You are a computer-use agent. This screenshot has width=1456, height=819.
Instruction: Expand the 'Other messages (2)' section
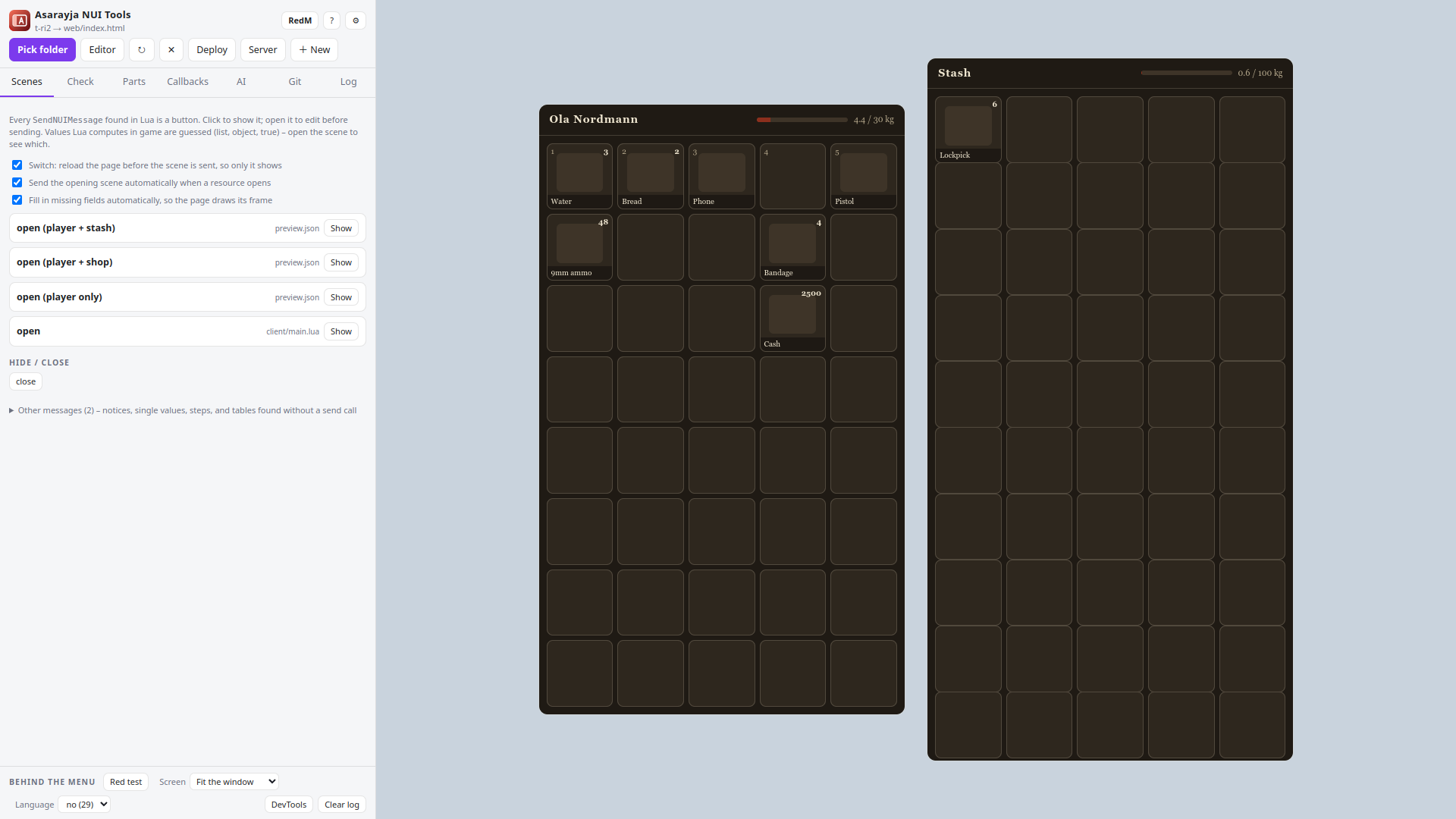coord(183,410)
